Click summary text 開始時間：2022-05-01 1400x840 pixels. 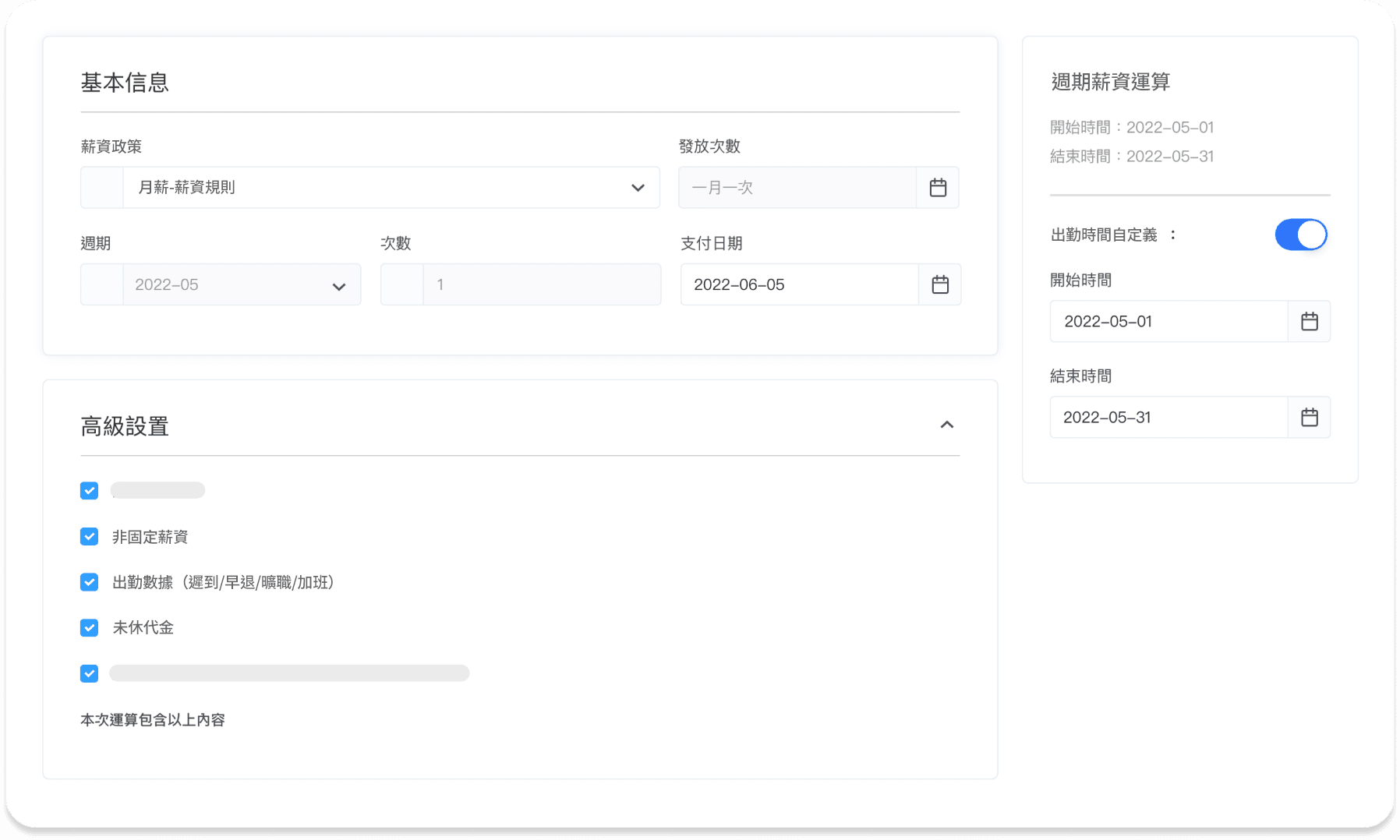pos(1132,127)
